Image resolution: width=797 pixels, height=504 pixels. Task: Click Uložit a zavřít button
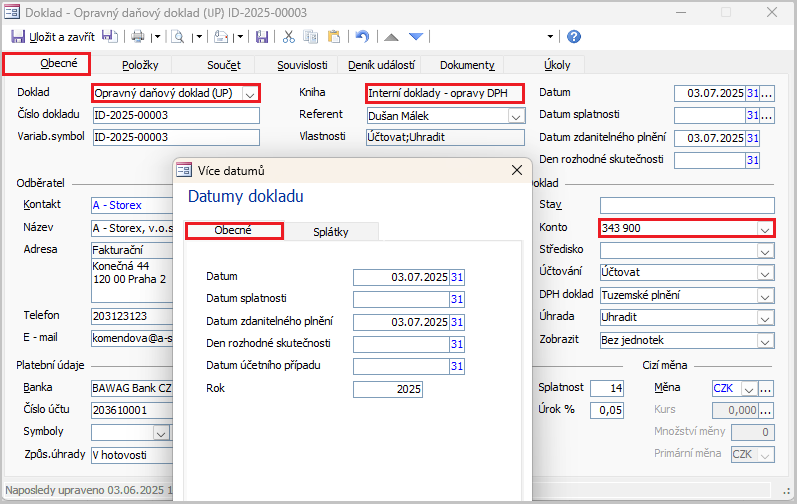pos(53,37)
